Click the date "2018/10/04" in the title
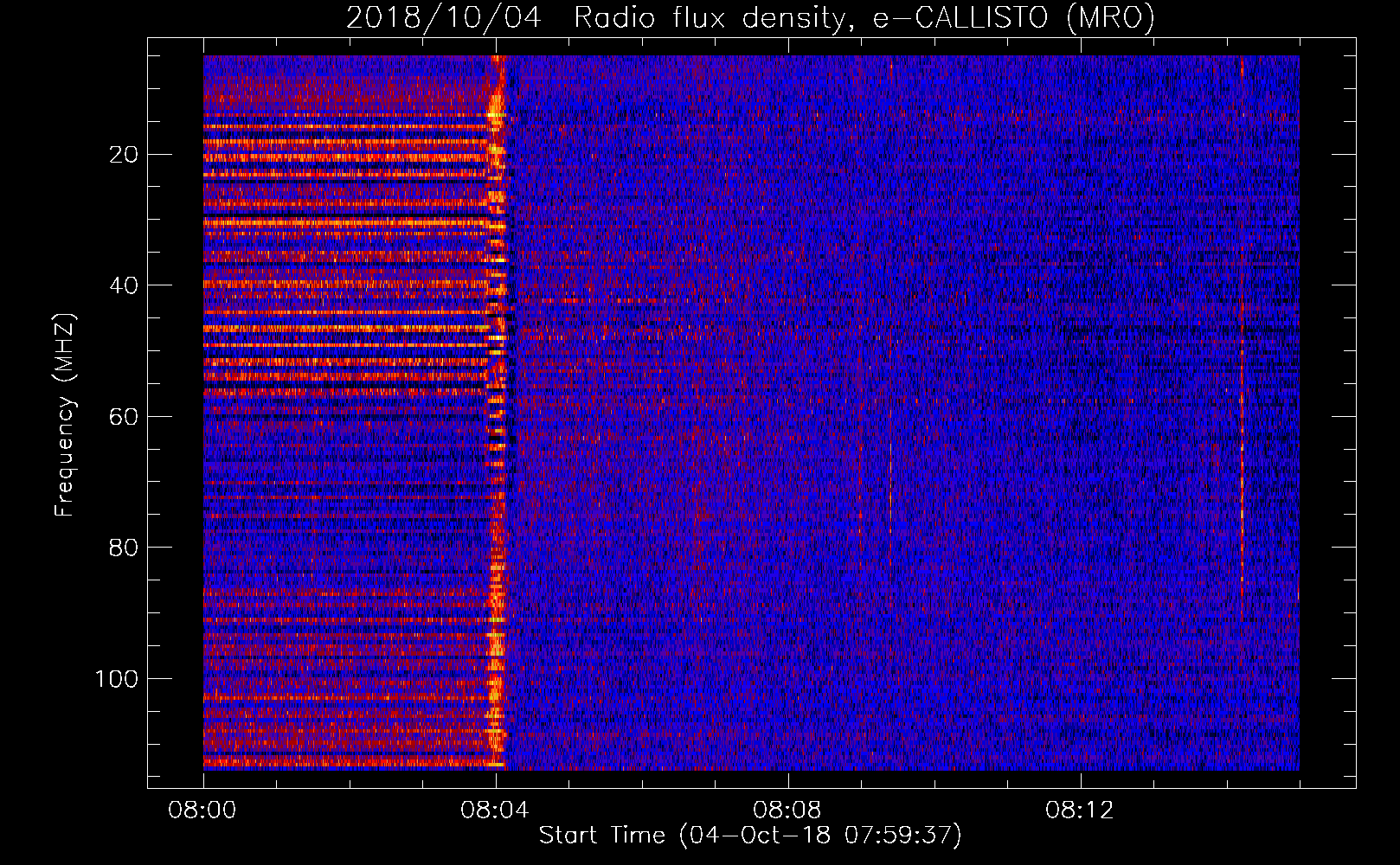 tap(443, 17)
